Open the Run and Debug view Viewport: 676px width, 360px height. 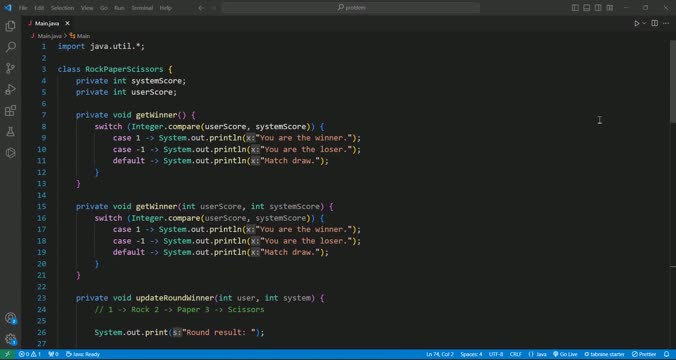pyautogui.click(x=10, y=89)
